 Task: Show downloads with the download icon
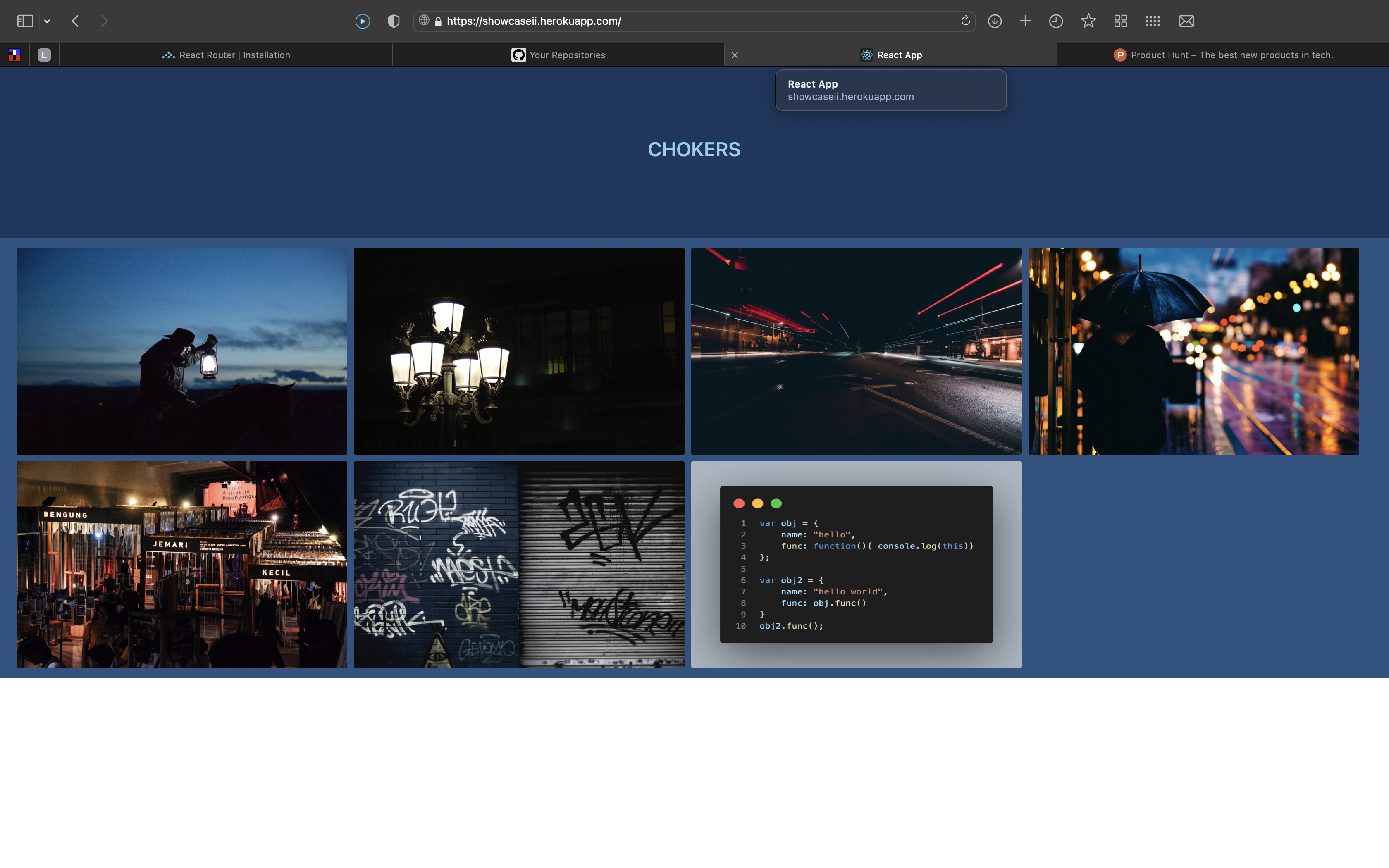click(995, 21)
